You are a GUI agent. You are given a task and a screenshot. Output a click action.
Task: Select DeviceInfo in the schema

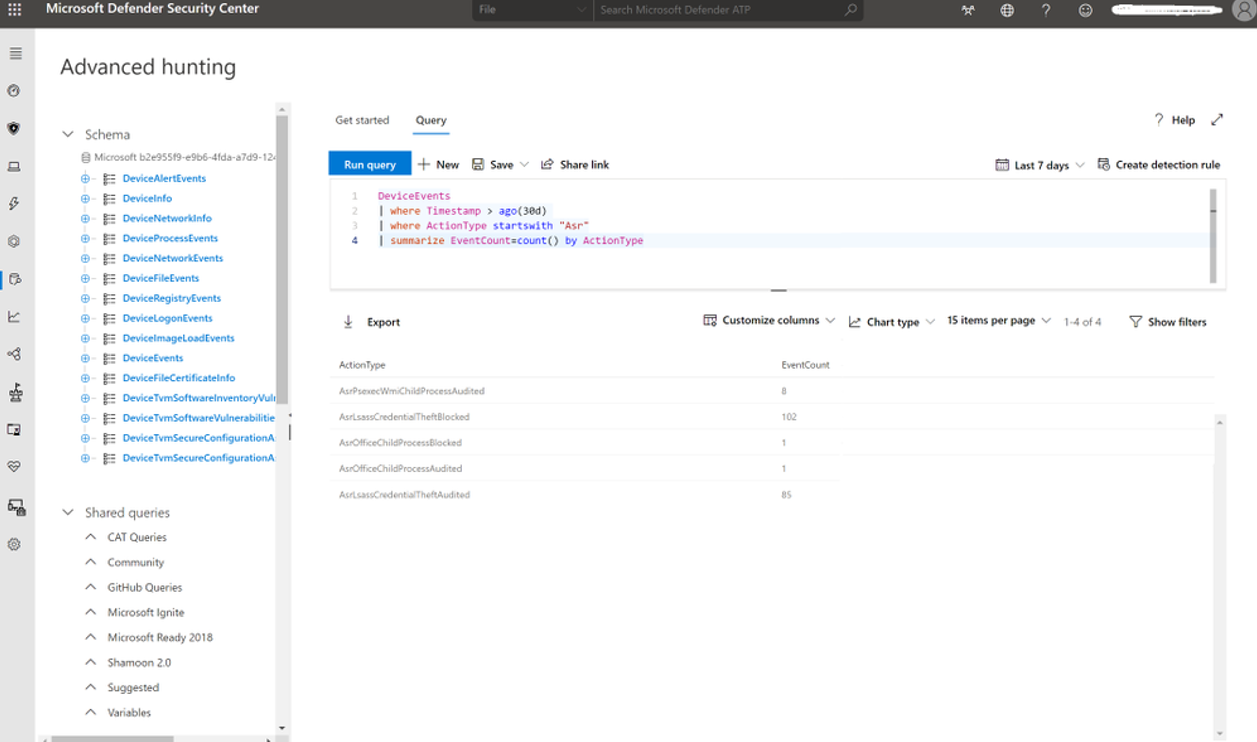(x=147, y=198)
